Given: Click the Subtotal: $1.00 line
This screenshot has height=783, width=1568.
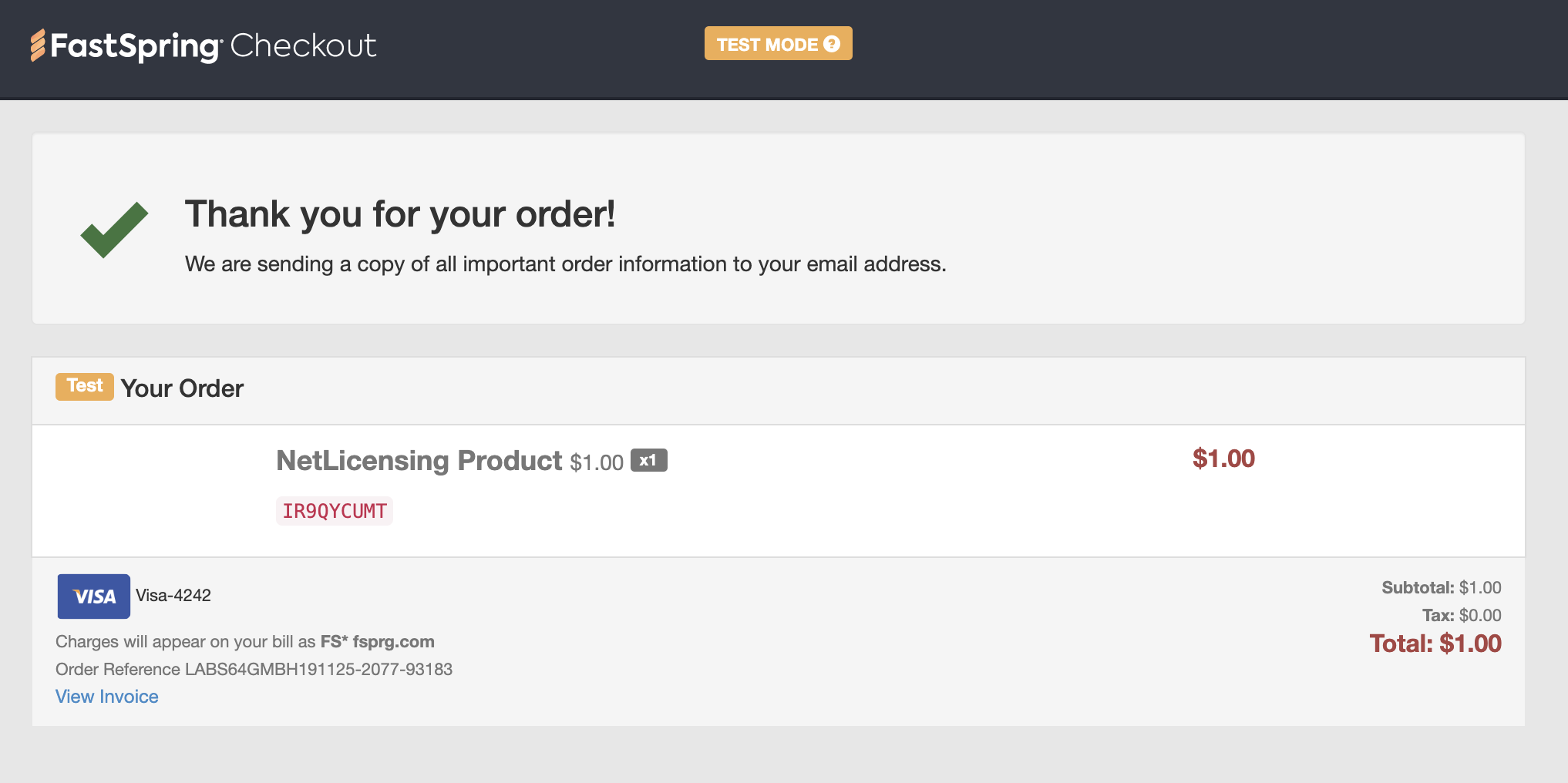Looking at the screenshot, I should pyautogui.click(x=1442, y=588).
